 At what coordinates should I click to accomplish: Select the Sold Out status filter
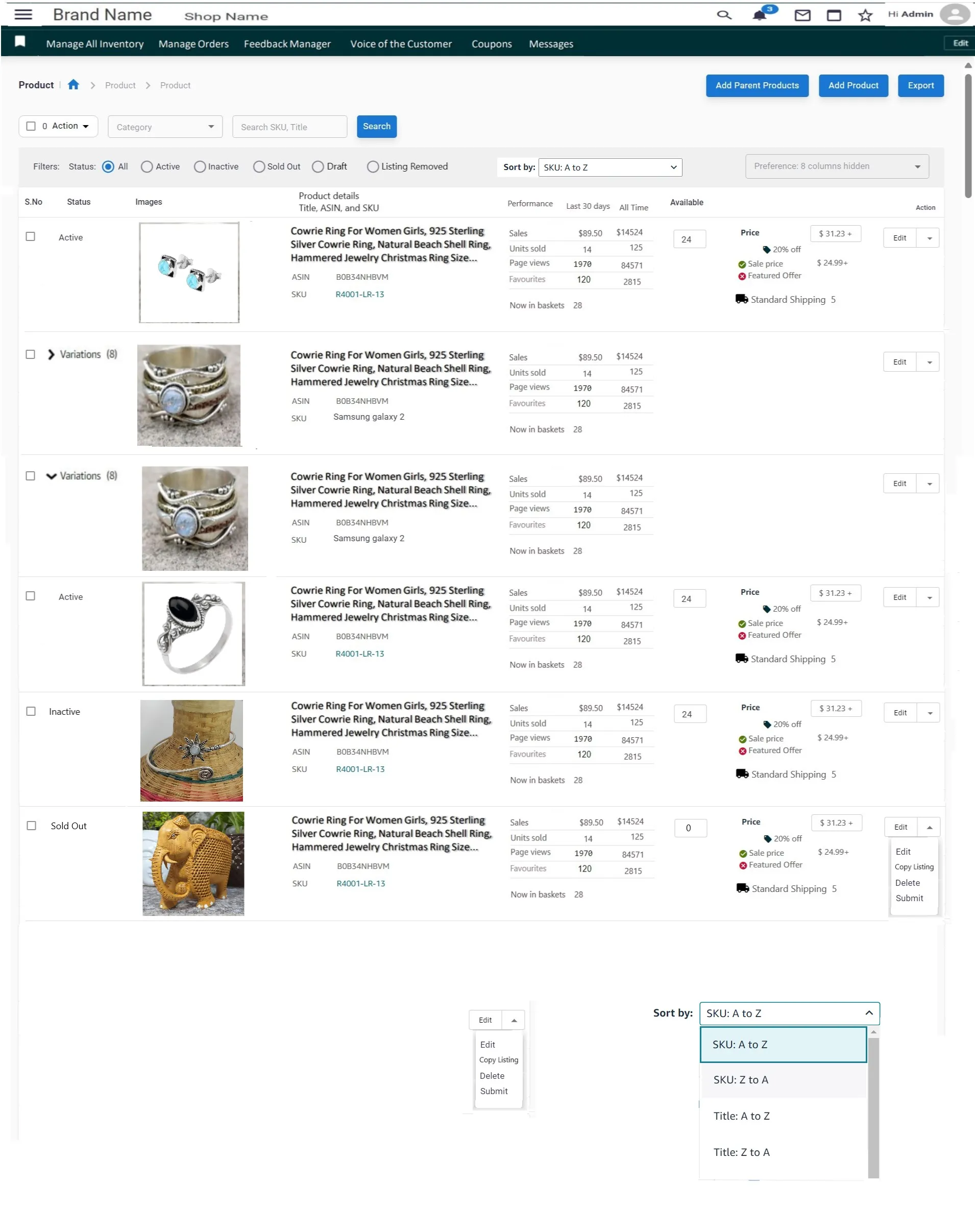click(259, 167)
